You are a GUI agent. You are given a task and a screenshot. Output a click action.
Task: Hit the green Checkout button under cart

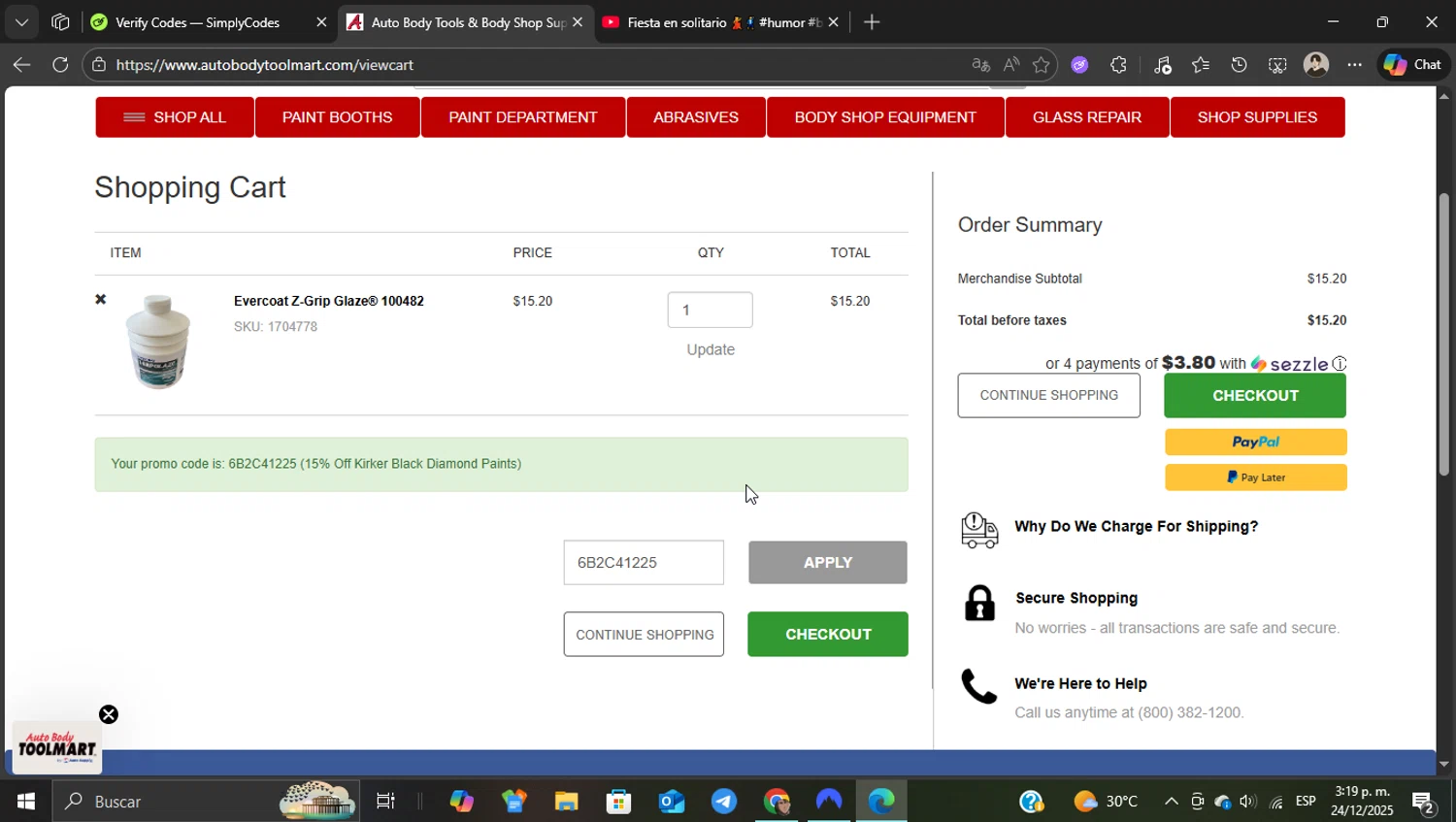point(828,635)
